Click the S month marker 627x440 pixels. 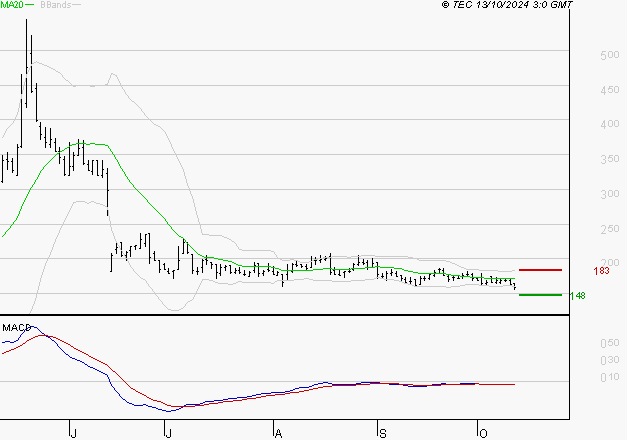click(x=383, y=434)
